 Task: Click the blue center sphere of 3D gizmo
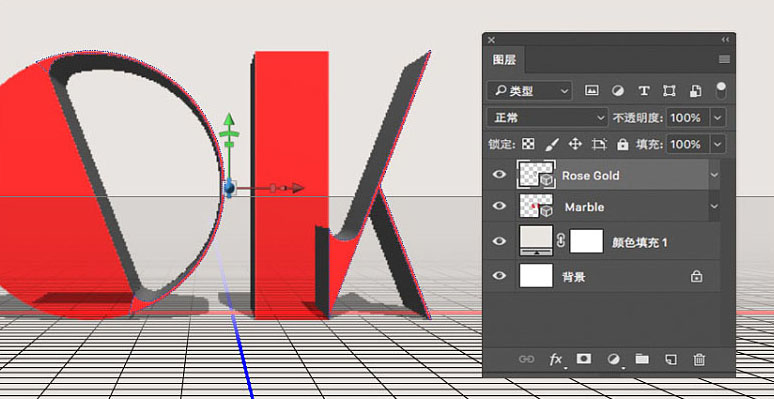(229, 188)
